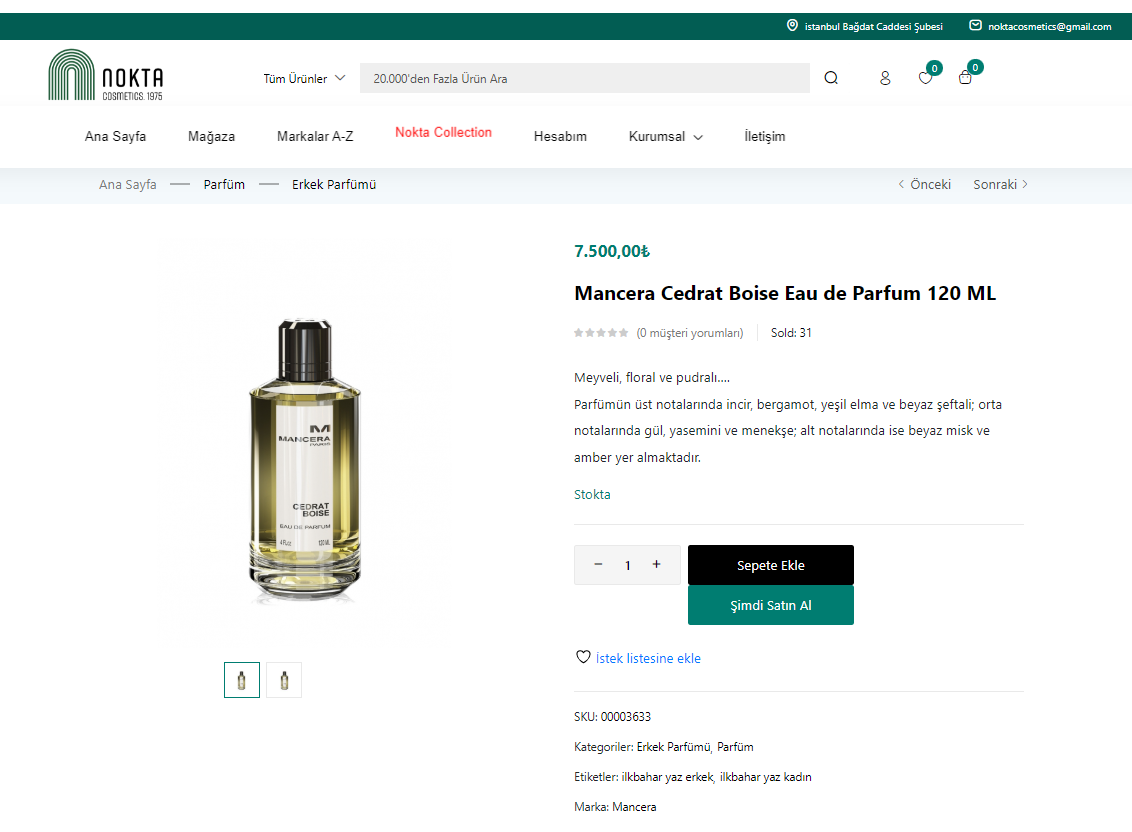Expand the Tüm Ürünler category dropdown
This screenshot has height=832, width=1132.
[304, 78]
